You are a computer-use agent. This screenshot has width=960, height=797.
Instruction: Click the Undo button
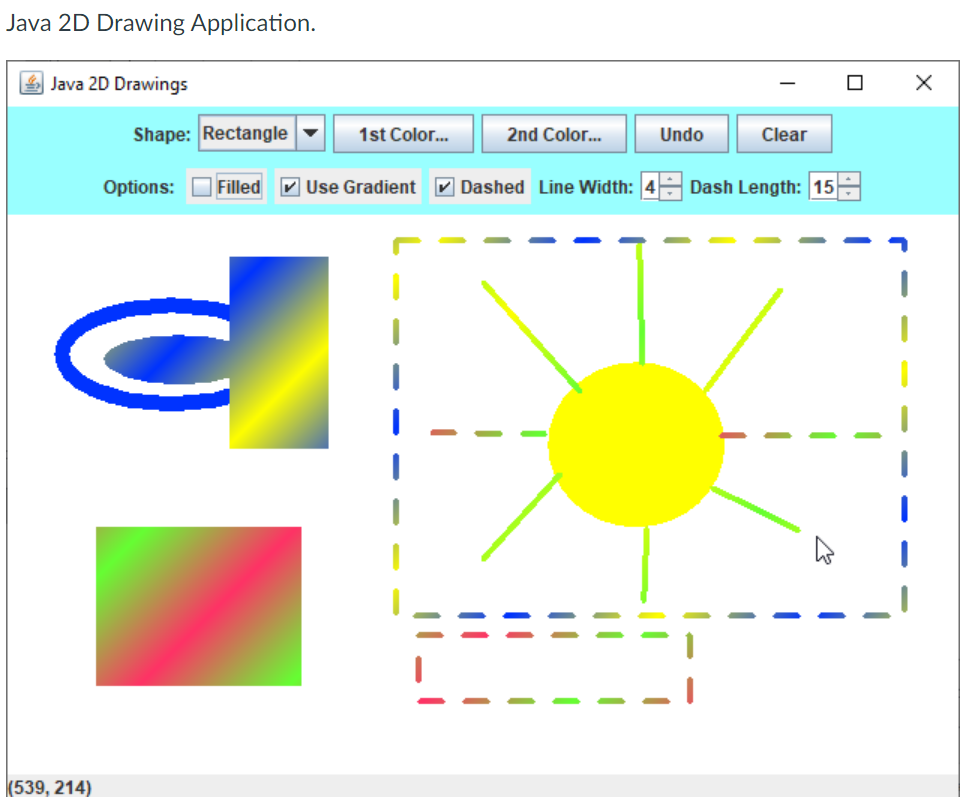681,133
